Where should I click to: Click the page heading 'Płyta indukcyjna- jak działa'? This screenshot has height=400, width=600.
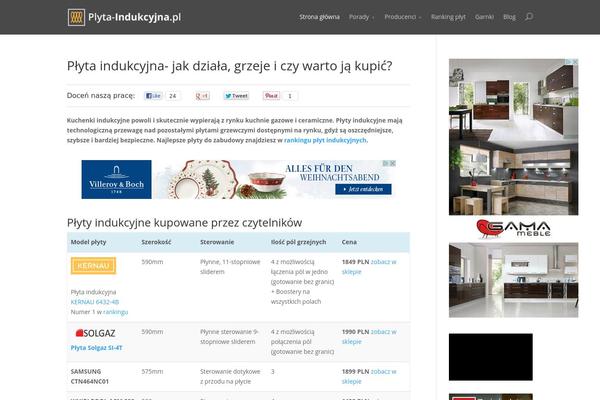point(230,66)
